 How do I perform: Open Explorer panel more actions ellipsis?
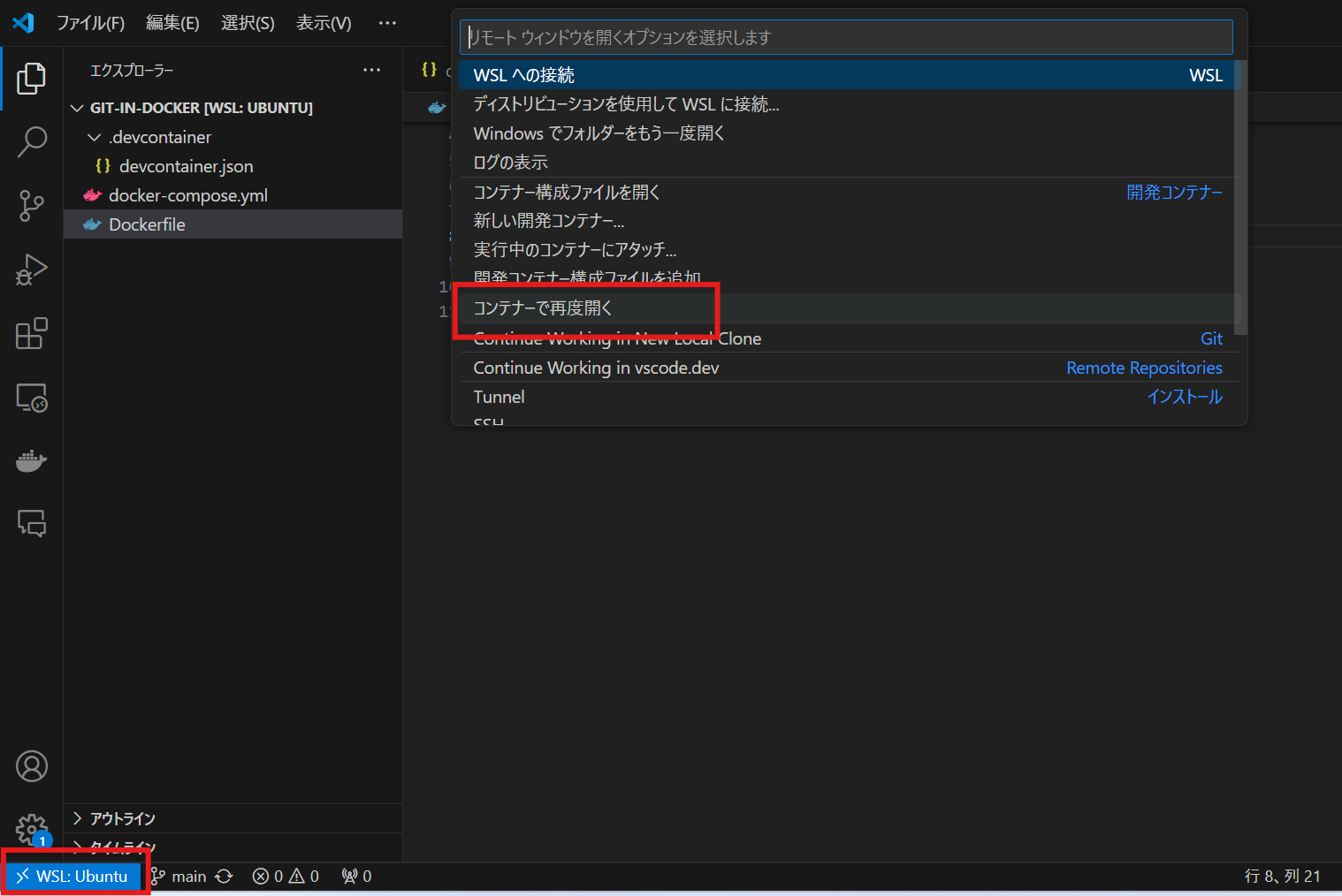pyautogui.click(x=372, y=70)
